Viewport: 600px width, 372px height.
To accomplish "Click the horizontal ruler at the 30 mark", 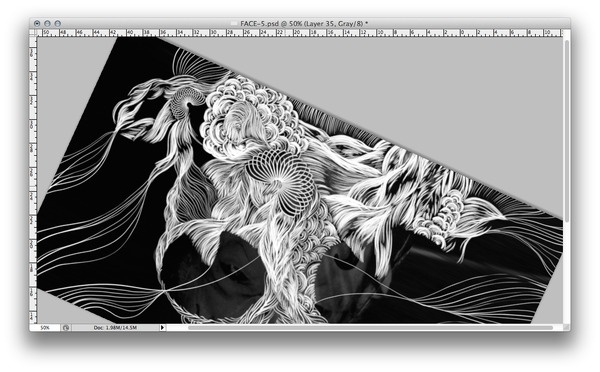I will click(214, 33).
